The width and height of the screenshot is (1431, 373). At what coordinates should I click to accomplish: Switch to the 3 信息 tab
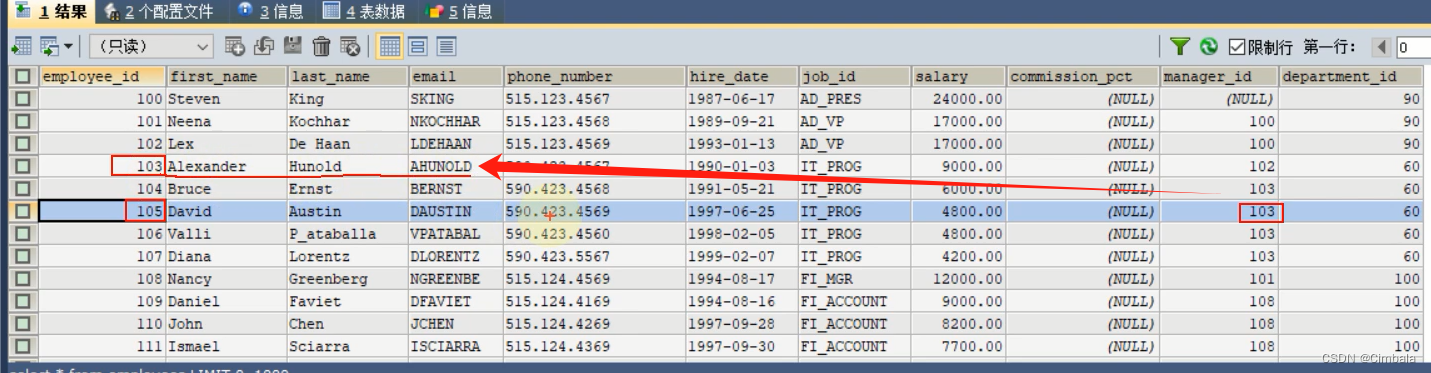click(271, 12)
